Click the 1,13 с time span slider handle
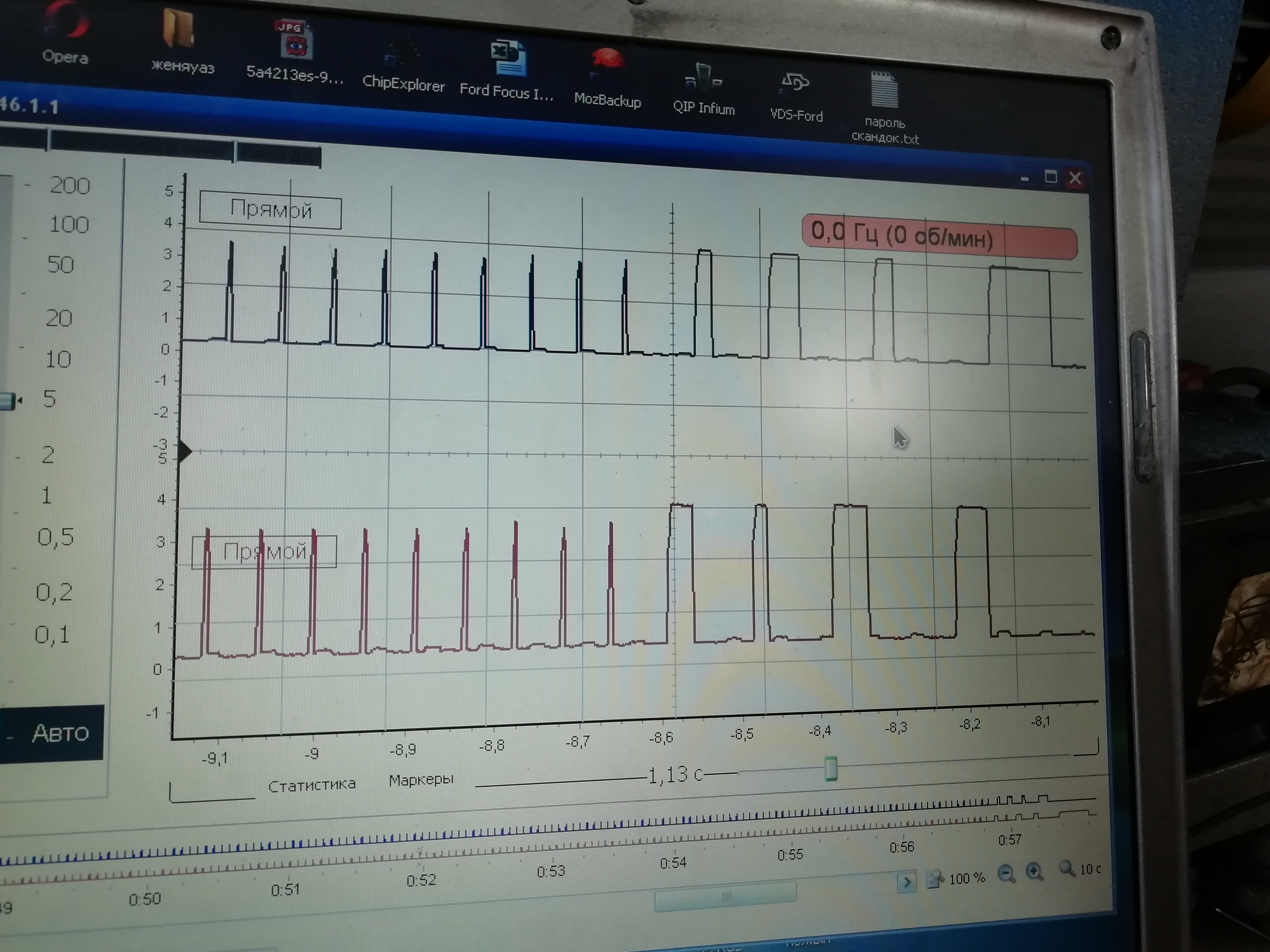 (x=830, y=769)
